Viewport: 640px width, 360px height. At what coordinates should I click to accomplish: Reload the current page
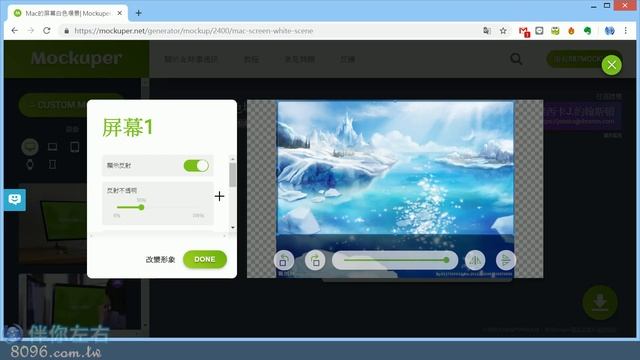(x=47, y=31)
